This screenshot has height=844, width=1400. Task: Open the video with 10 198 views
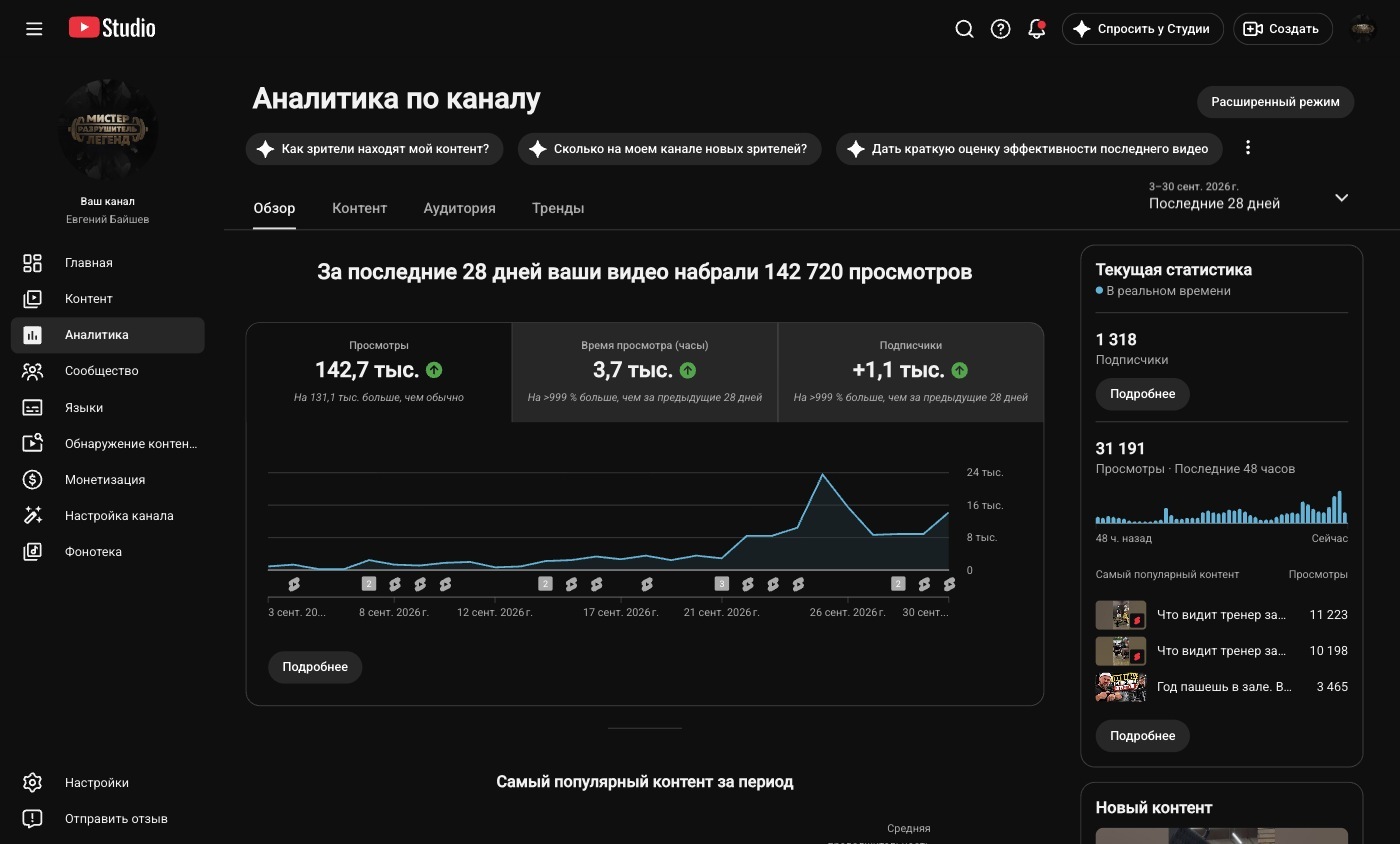(1222, 651)
